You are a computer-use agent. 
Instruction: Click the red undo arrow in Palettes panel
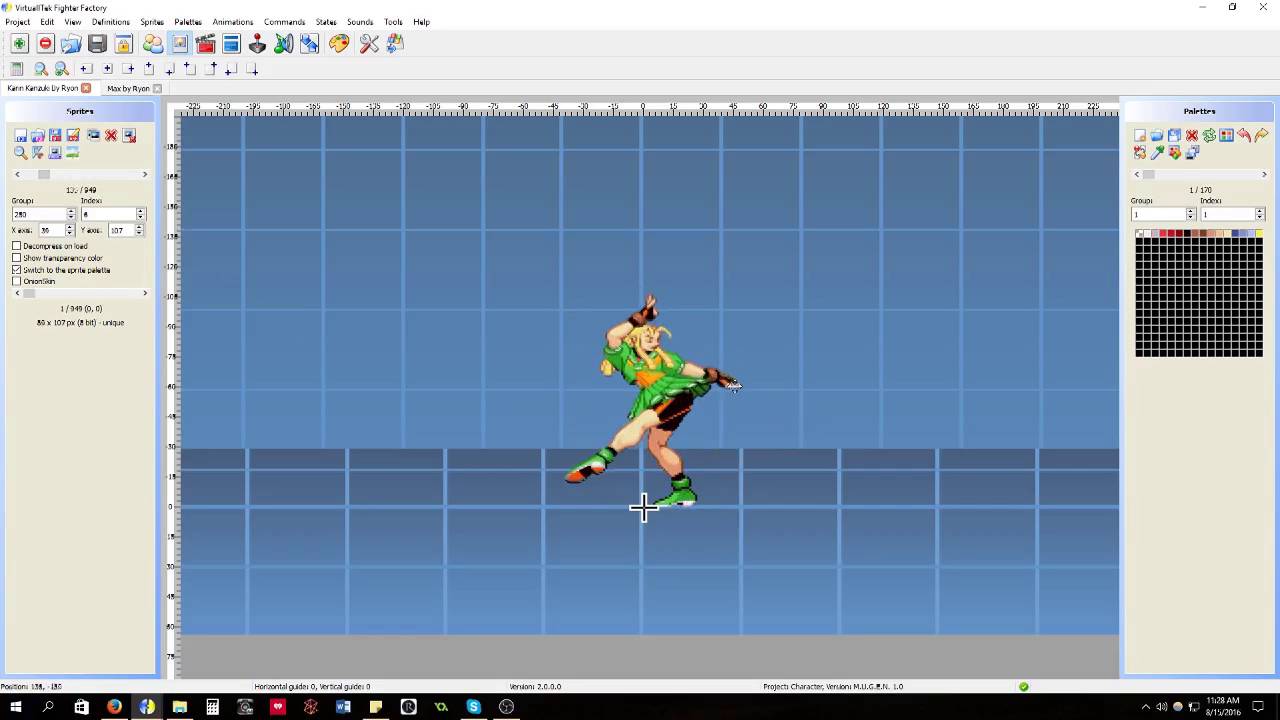[1244, 135]
